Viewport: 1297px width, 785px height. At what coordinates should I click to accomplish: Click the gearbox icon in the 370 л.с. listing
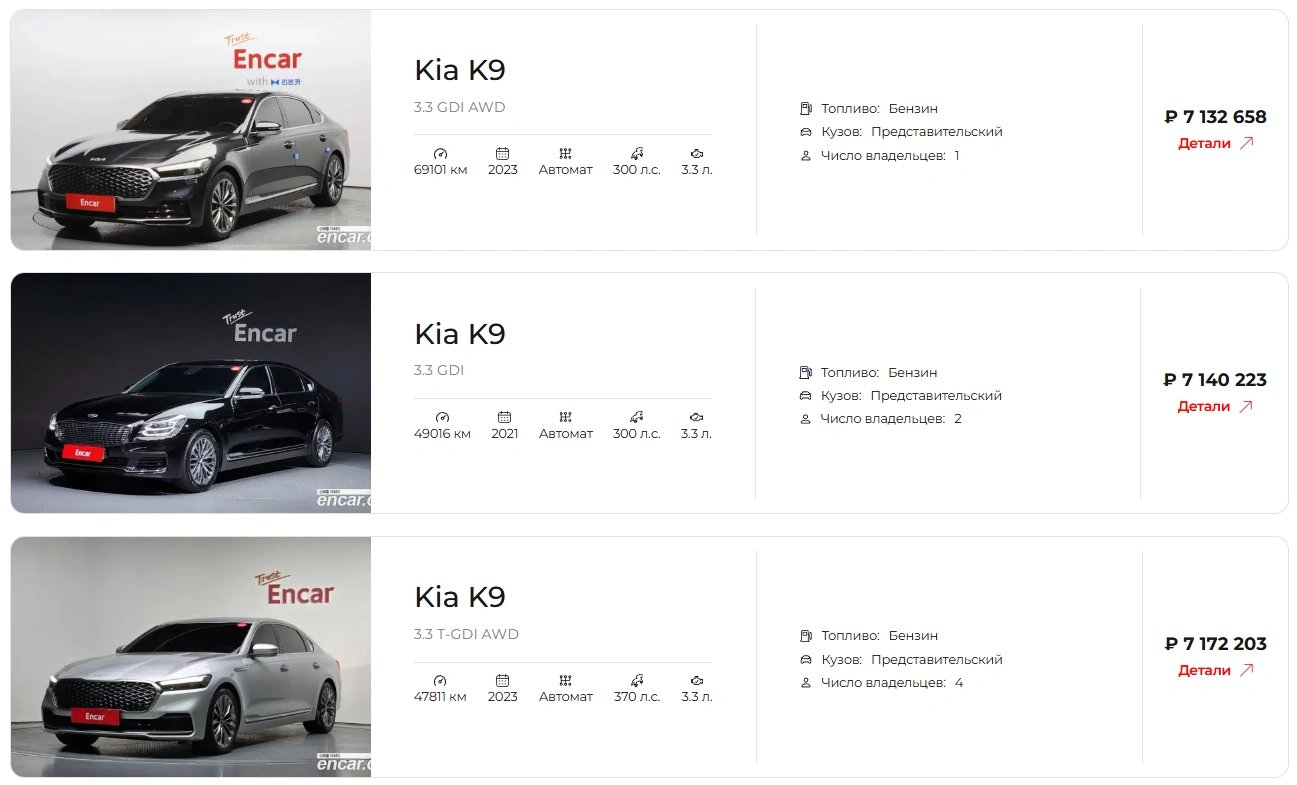pyautogui.click(x=565, y=680)
